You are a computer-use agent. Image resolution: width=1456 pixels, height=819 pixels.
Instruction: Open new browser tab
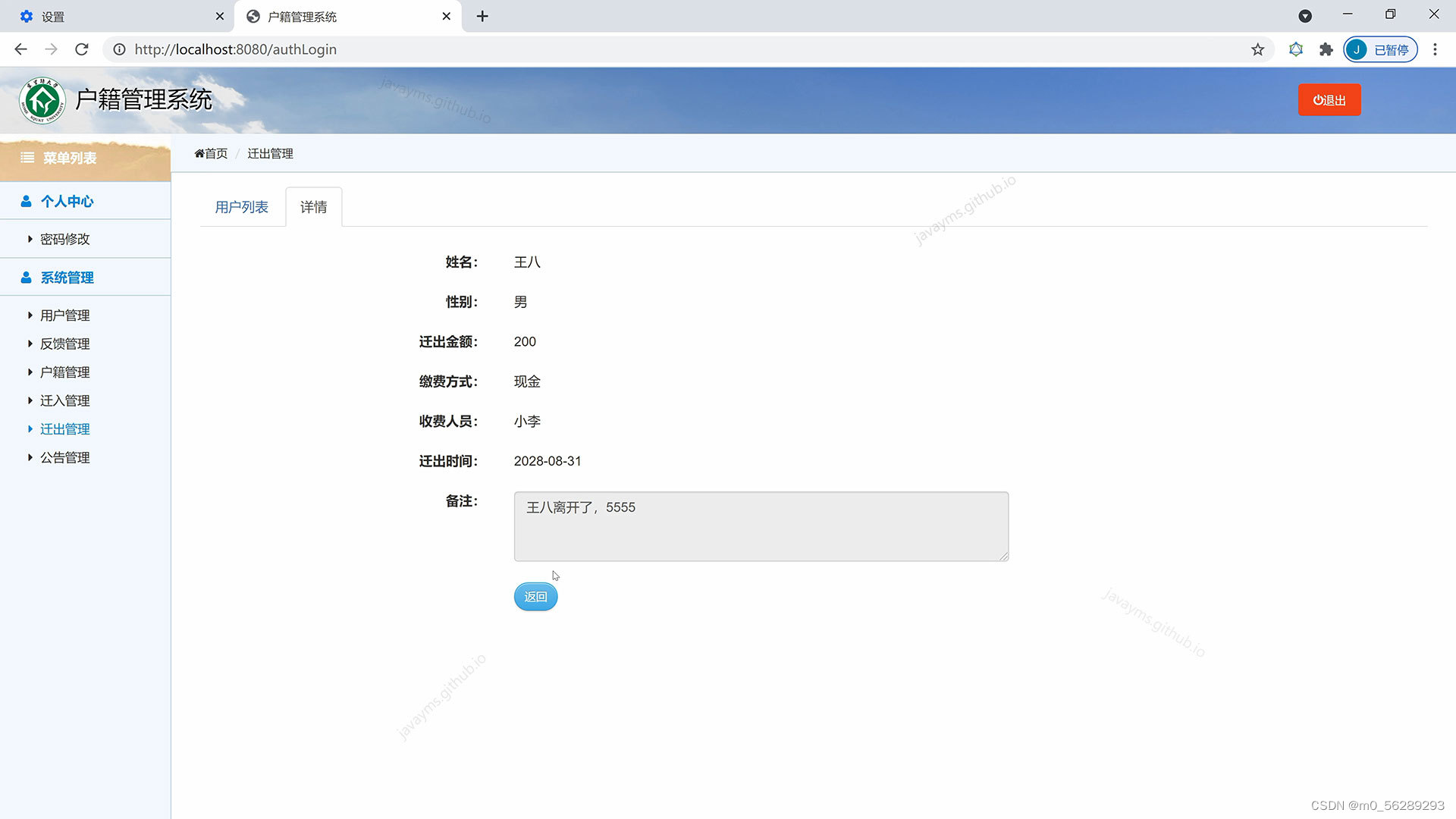click(482, 16)
